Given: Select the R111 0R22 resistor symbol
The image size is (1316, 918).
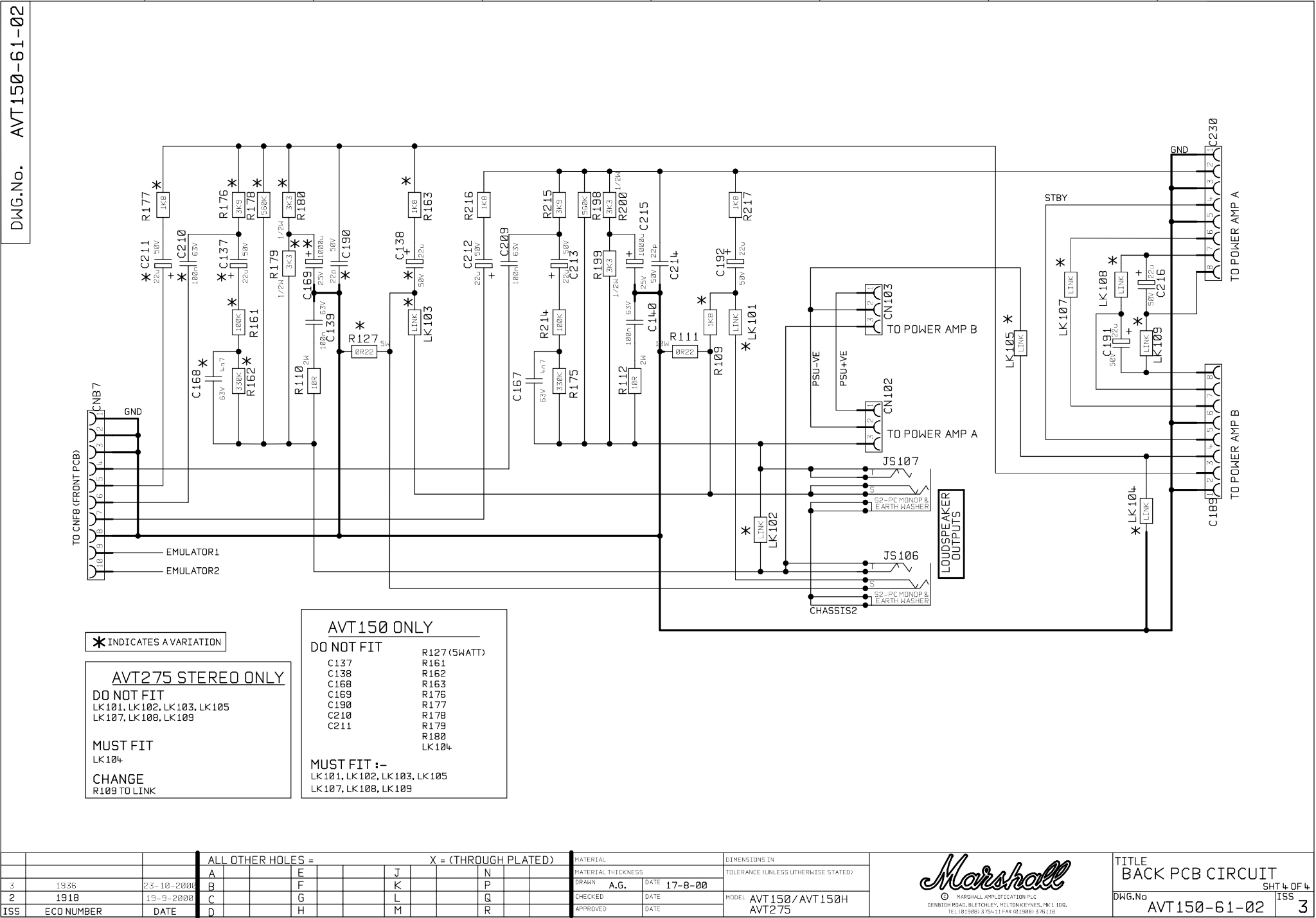Looking at the screenshot, I should pyautogui.click(x=685, y=351).
